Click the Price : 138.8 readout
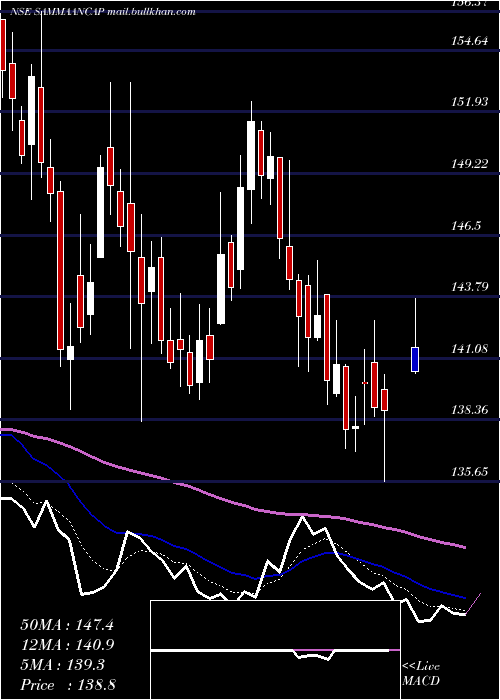 coord(68,684)
